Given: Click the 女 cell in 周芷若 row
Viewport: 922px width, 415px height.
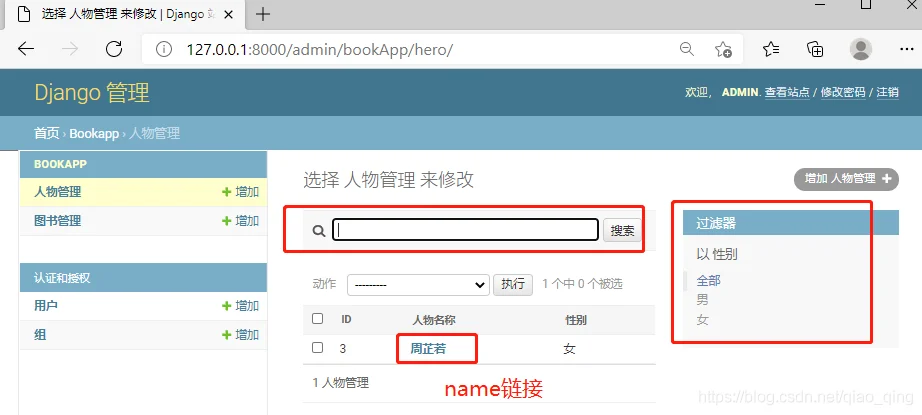Looking at the screenshot, I should tap(569, 349).
